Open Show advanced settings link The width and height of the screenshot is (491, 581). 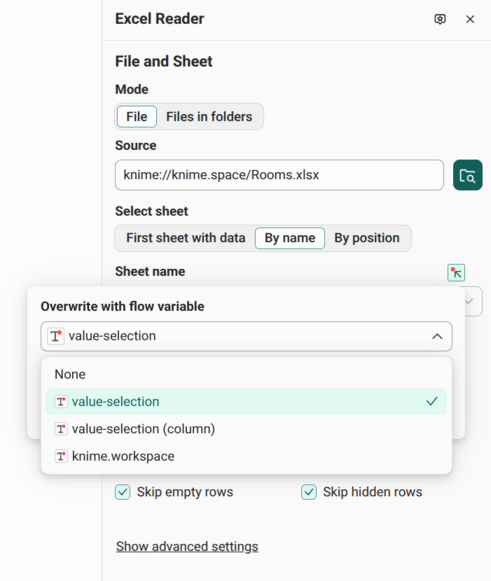[187, 547]
